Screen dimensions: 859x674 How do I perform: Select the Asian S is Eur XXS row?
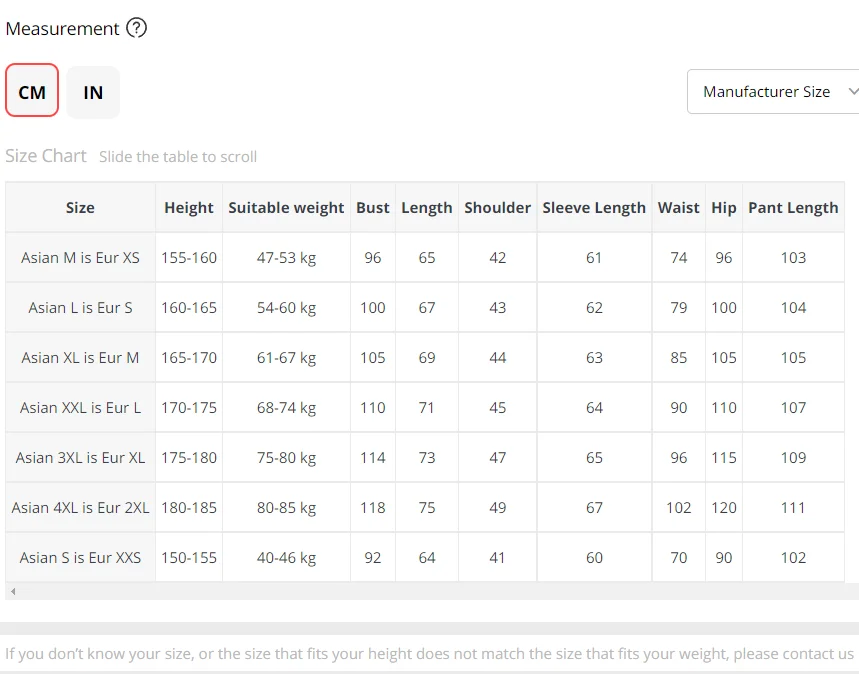point(80,558)
